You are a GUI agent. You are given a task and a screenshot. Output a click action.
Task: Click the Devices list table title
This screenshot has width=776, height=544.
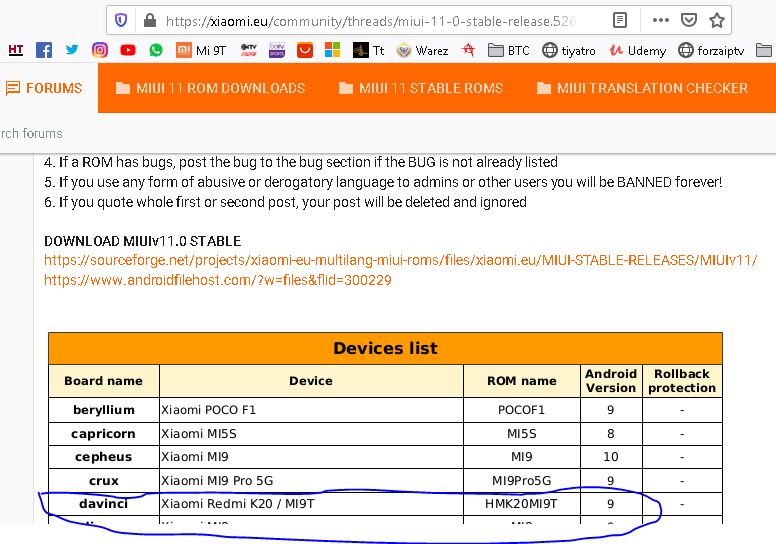[x=385, y=348]
